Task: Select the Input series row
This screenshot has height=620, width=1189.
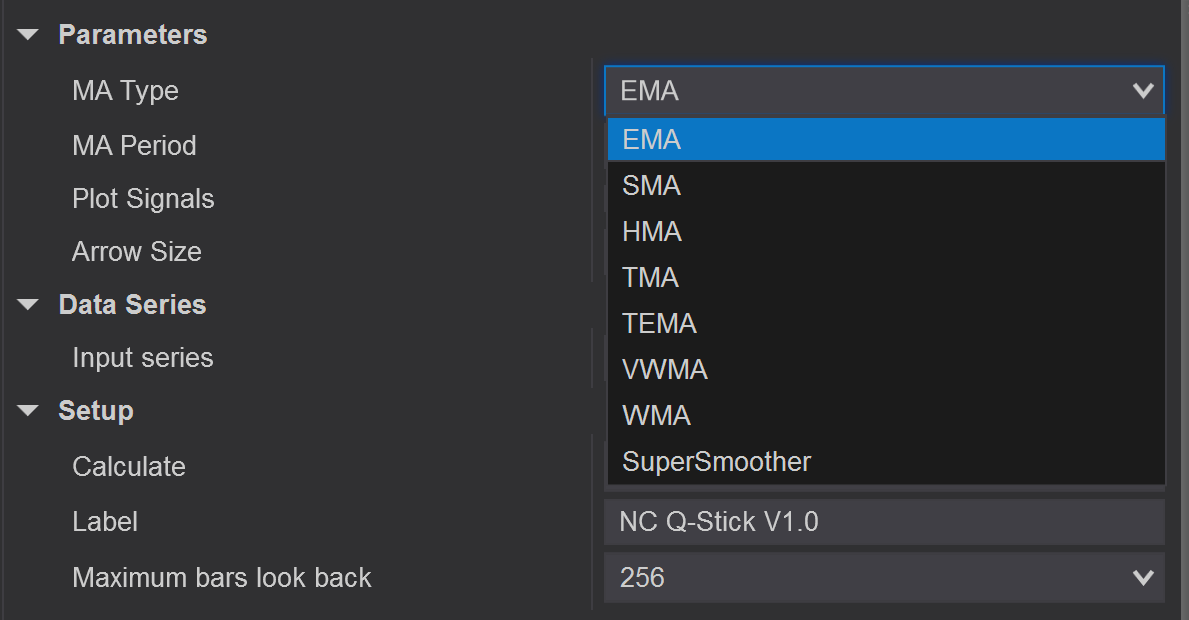Action: tap(143, 357)
